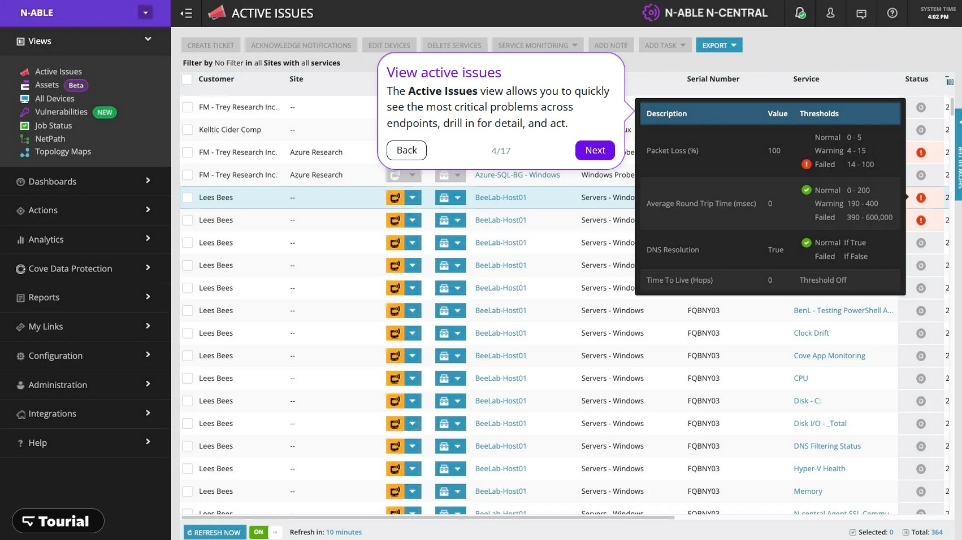Open the chat messages icon in header

(861, 14)
